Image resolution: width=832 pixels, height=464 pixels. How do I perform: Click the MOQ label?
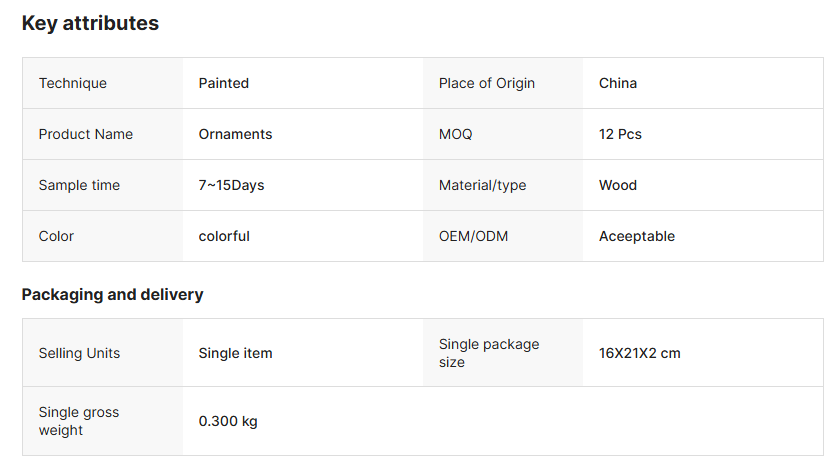[455, 134]
